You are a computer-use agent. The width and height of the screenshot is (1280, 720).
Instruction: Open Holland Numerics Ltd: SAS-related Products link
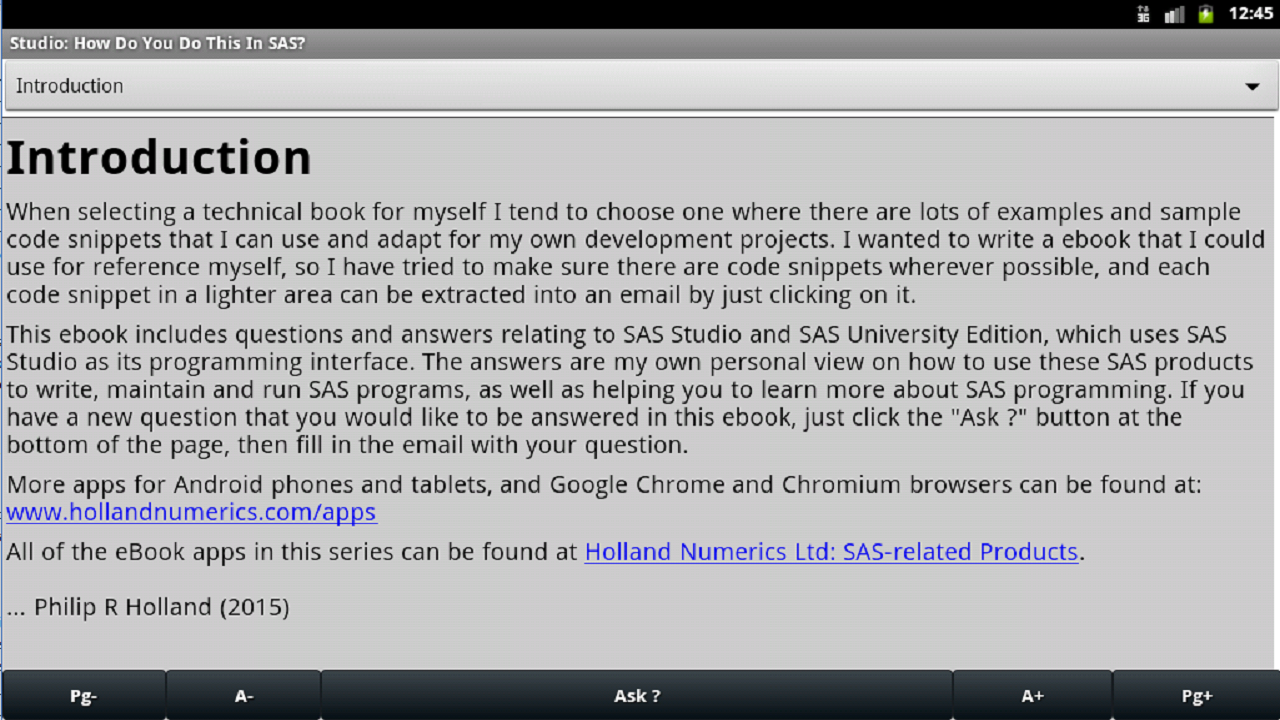click(831, 552)
